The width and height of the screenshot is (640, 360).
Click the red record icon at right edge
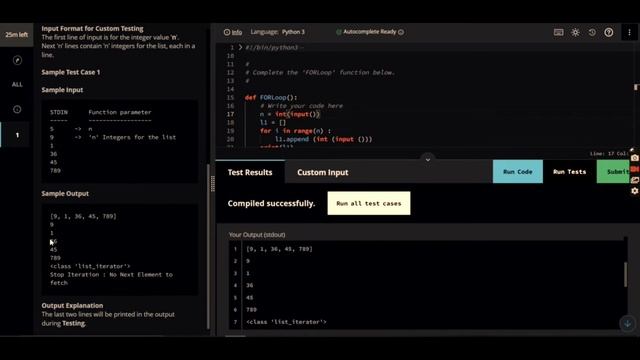[634, 169]
